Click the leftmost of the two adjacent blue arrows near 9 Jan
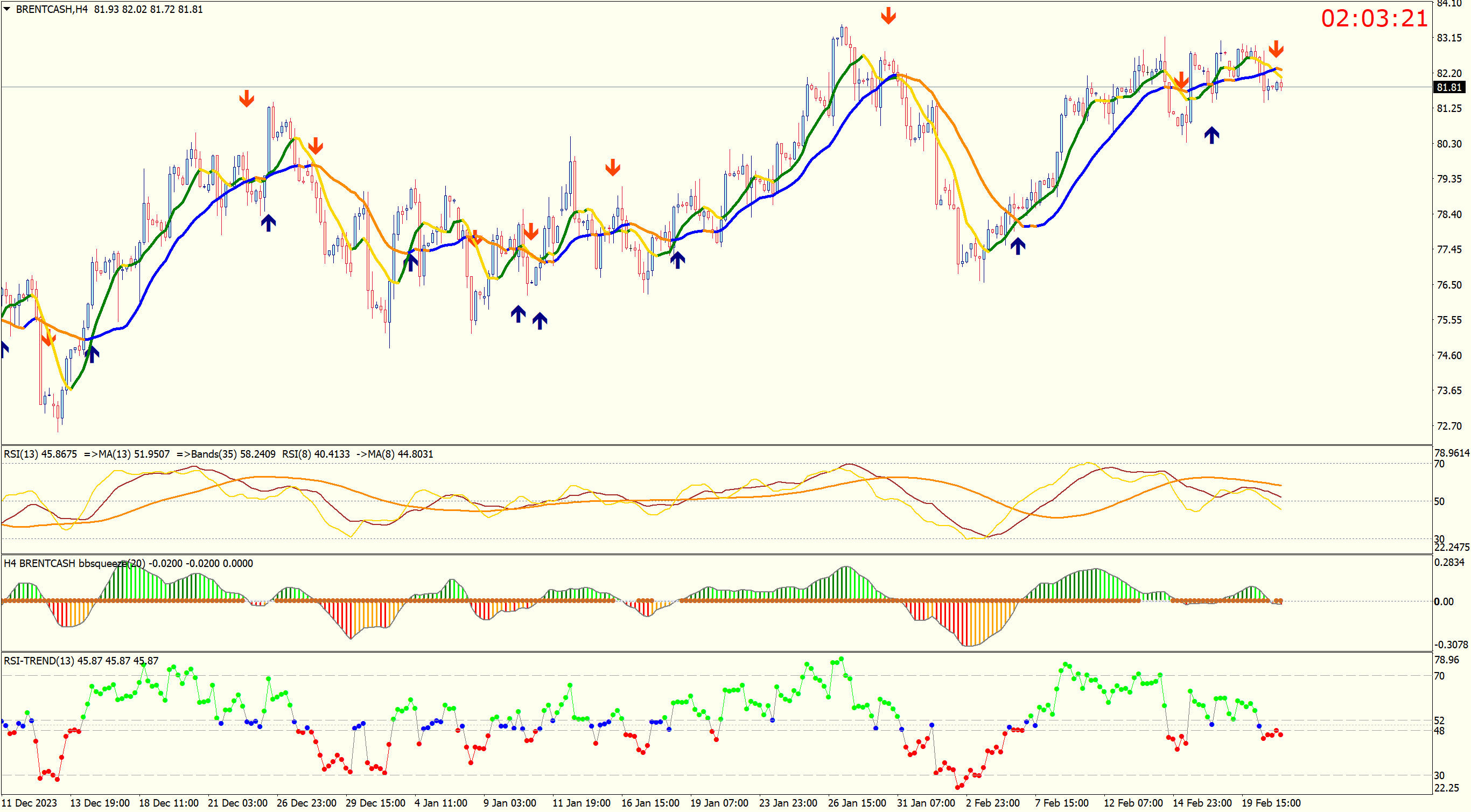 click(518, 313)
